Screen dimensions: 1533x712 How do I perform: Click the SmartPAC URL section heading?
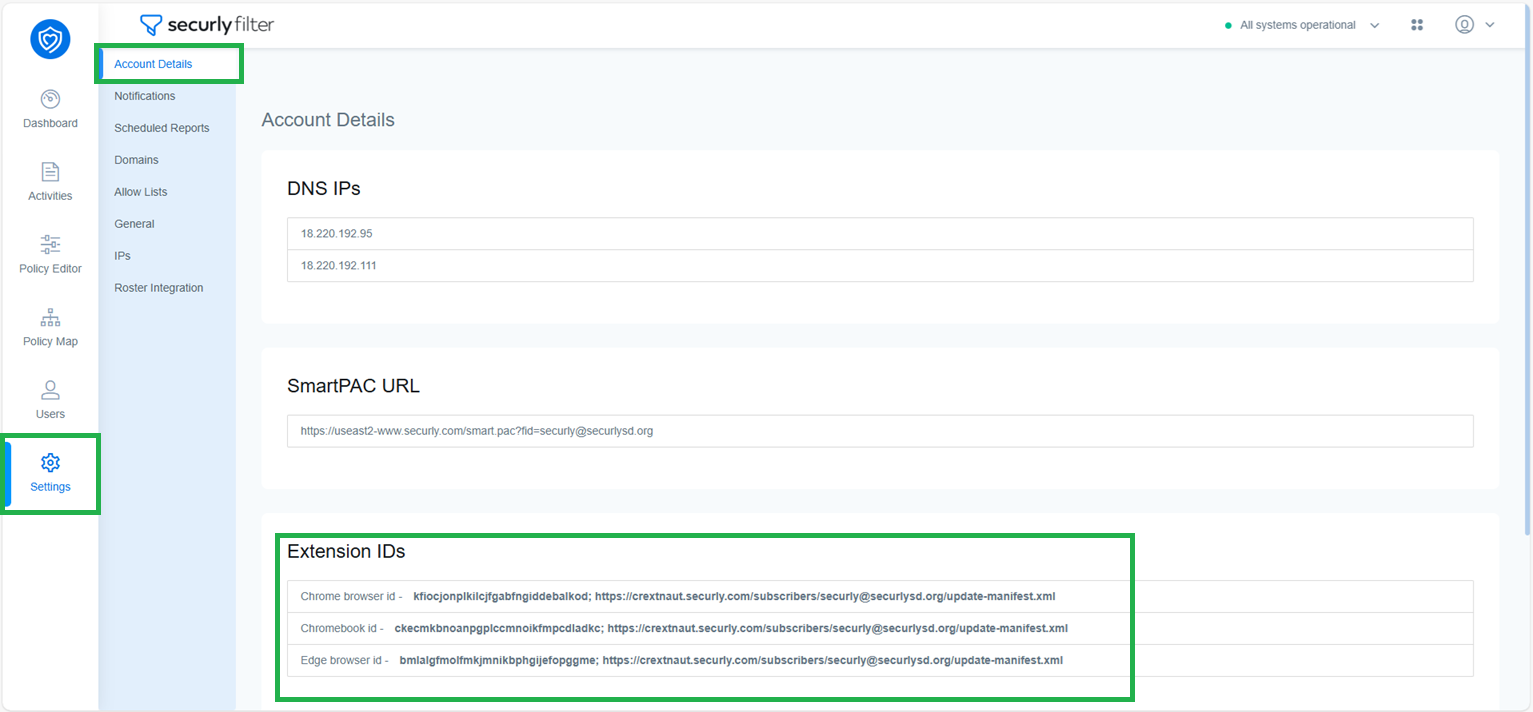click(x=353, y=385)
